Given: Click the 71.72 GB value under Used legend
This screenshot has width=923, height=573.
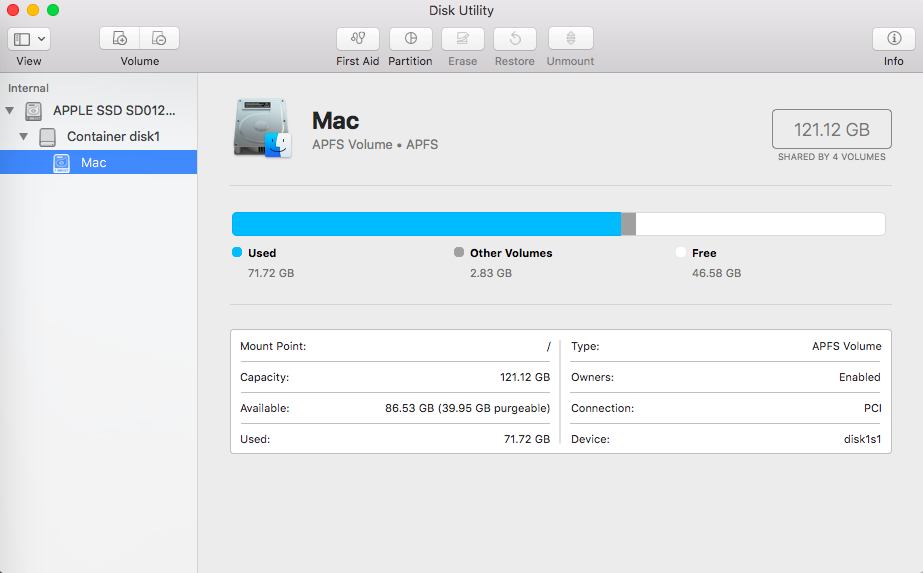Looking at the screenshot, I should click(271, 273).
